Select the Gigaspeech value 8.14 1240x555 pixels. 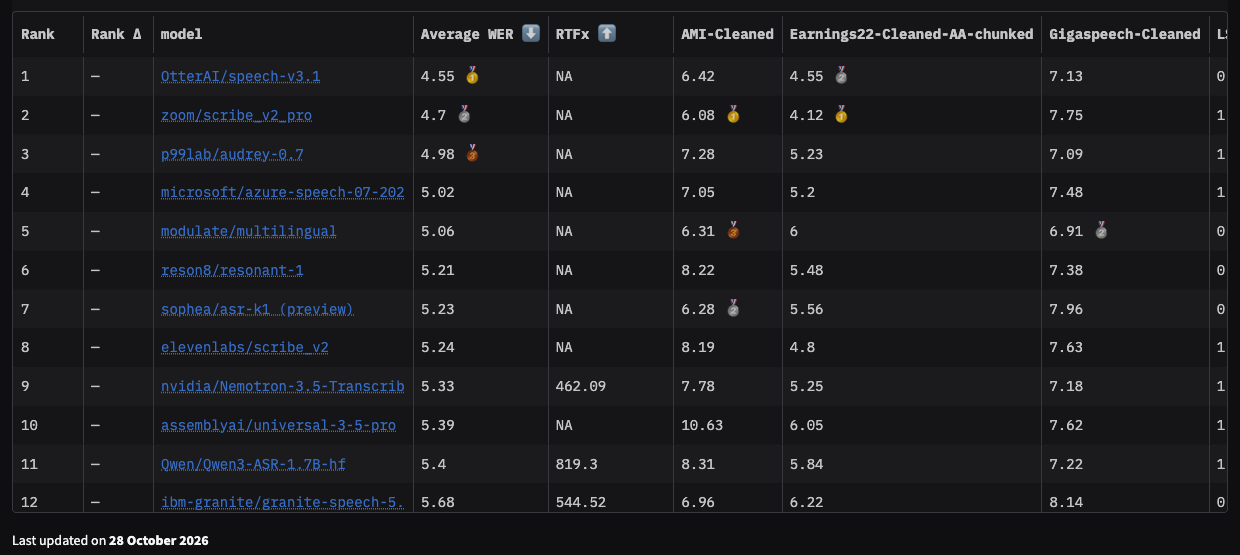tap(1066, 503)
